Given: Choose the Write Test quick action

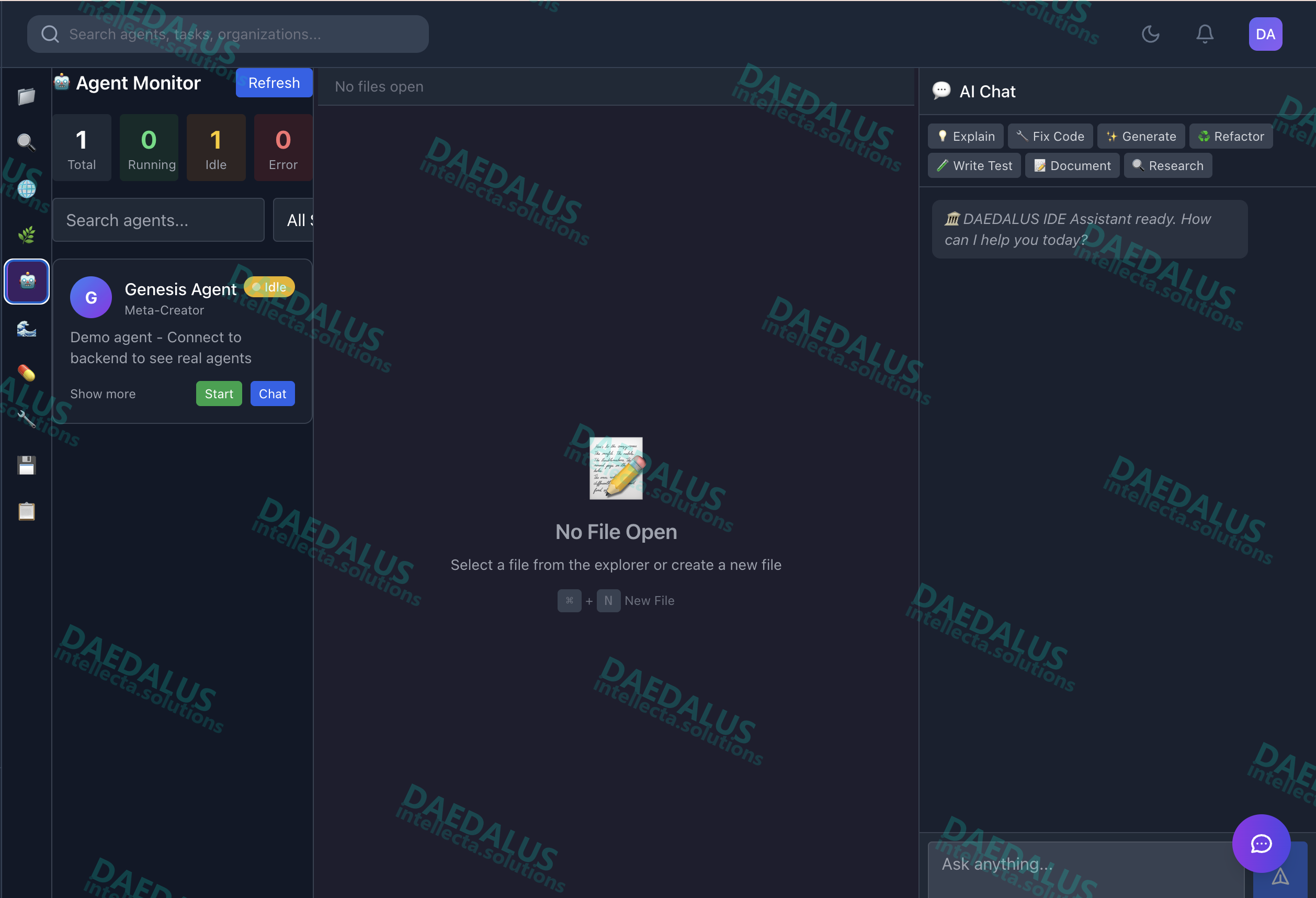Looking at the screenshot, I should click(974, 165).
